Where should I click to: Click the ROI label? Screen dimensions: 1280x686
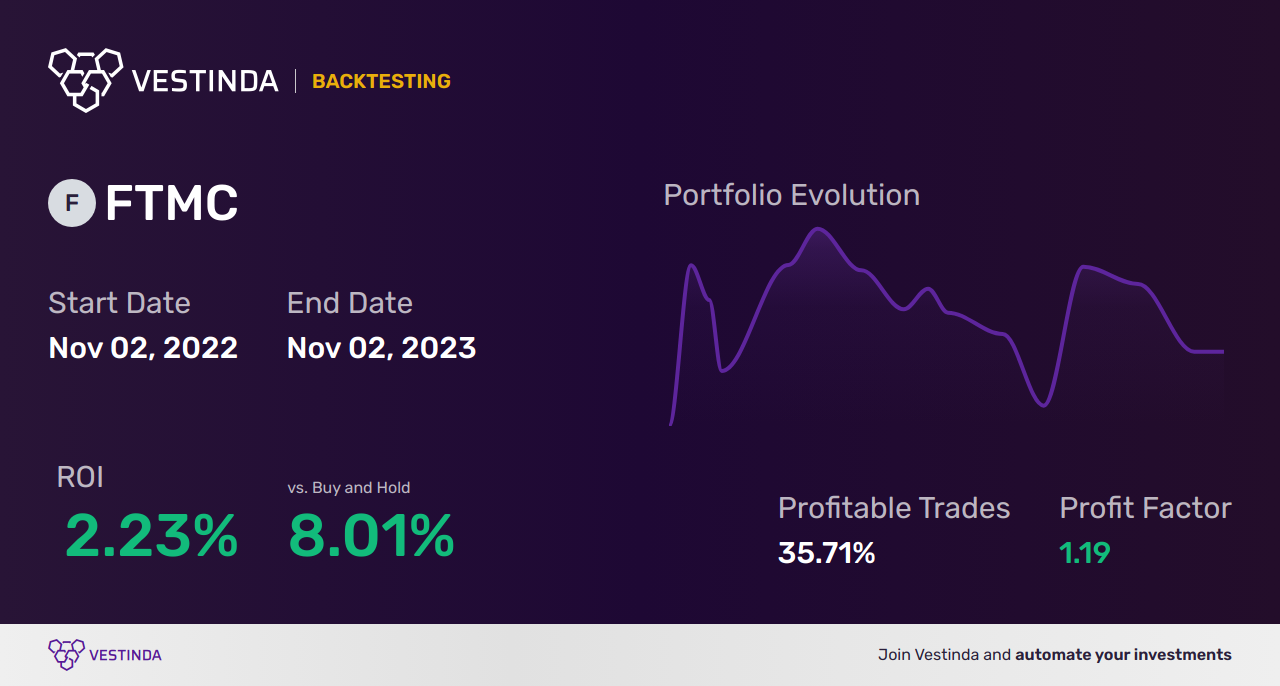pos(80,477)
